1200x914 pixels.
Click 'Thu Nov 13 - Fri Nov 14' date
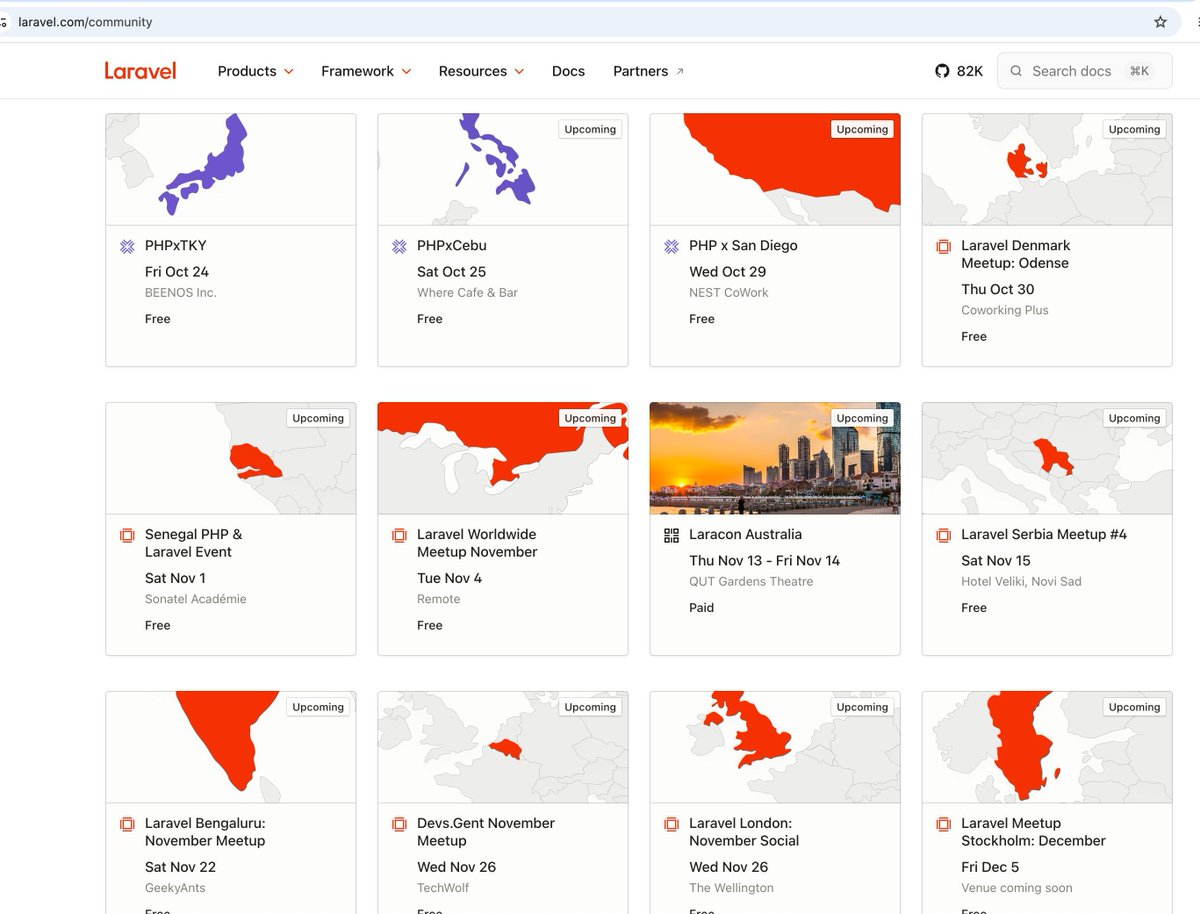click(765, 561)
